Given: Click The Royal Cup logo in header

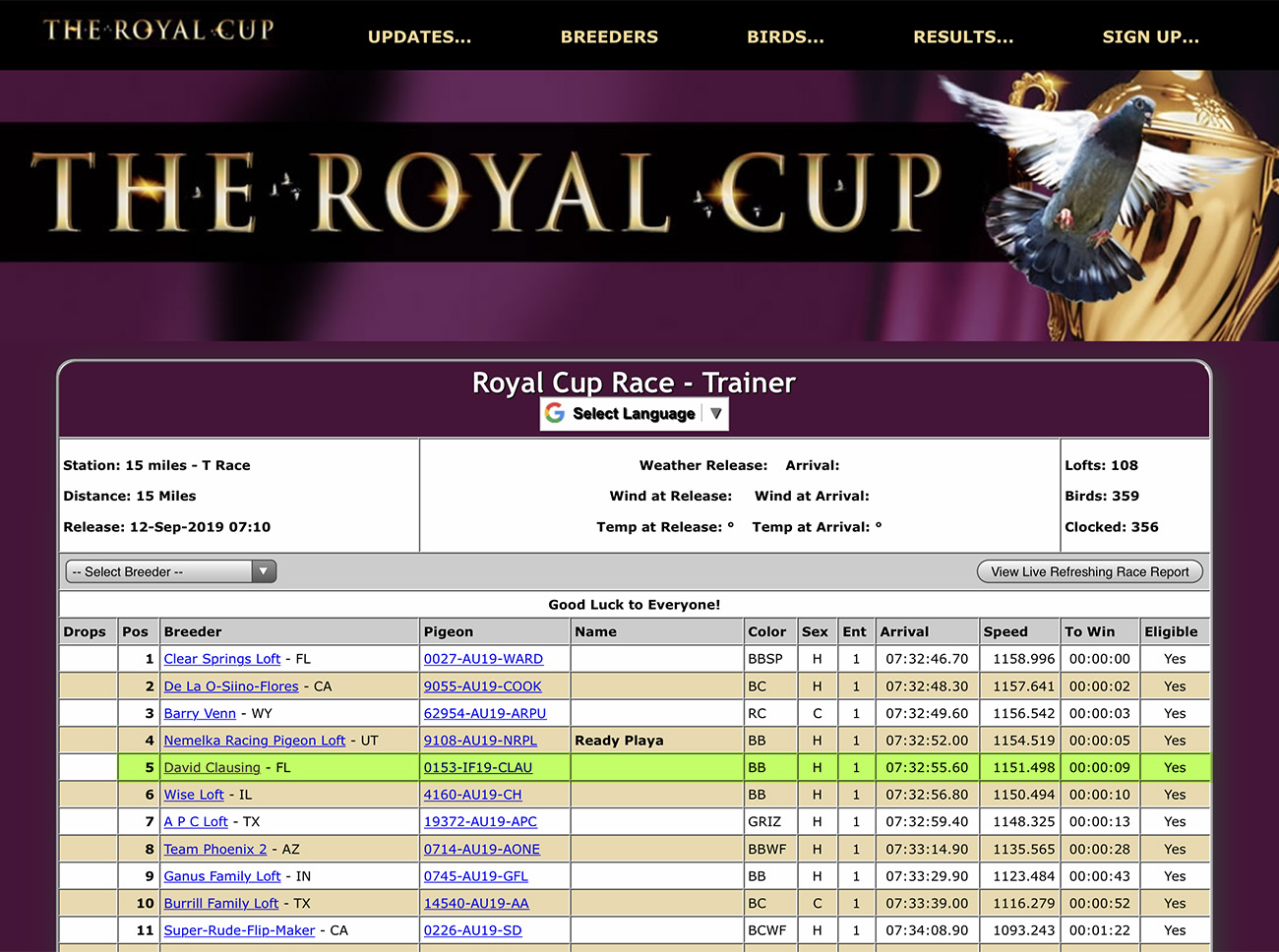Looking at the screenshot, I should [x=159, y=30].
